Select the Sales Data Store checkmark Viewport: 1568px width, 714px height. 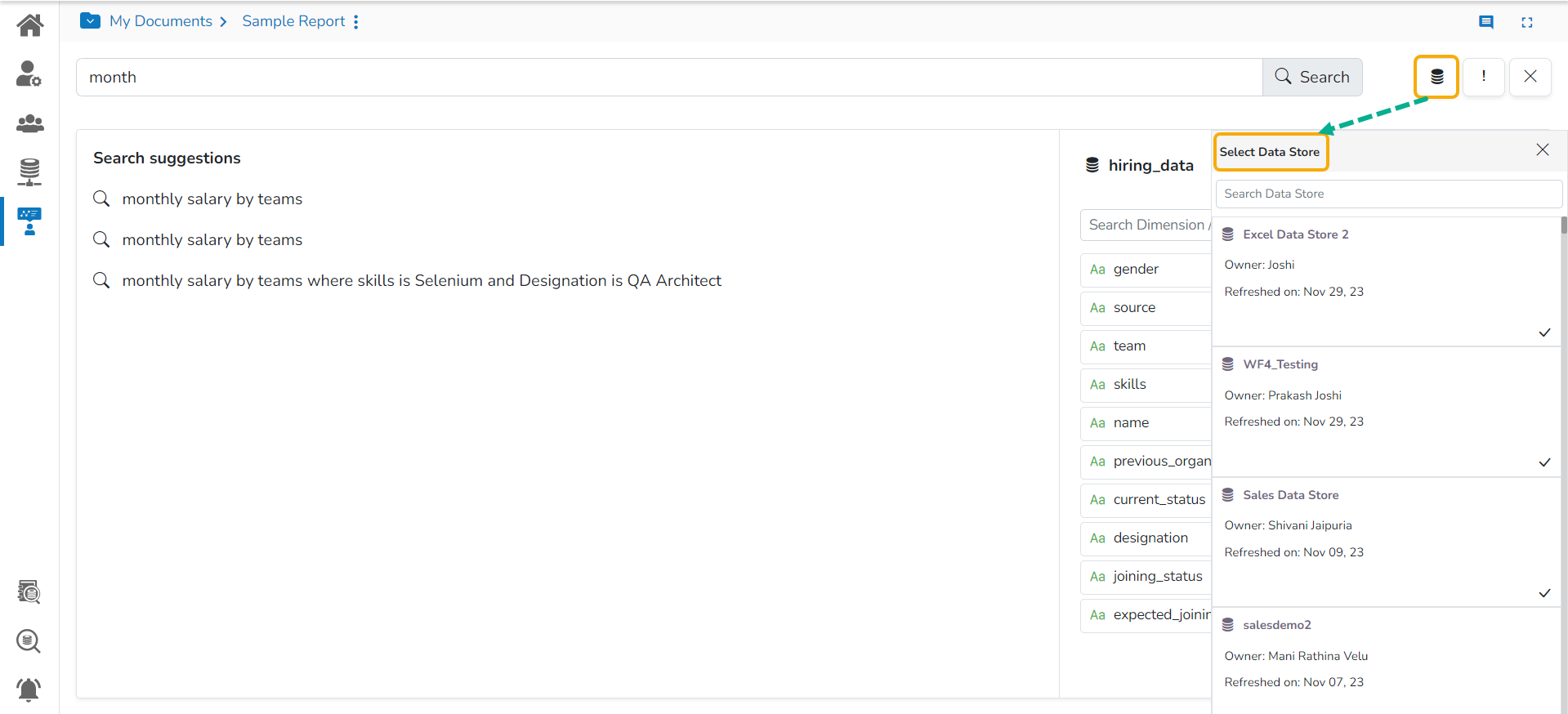(x=1544, y=593)
